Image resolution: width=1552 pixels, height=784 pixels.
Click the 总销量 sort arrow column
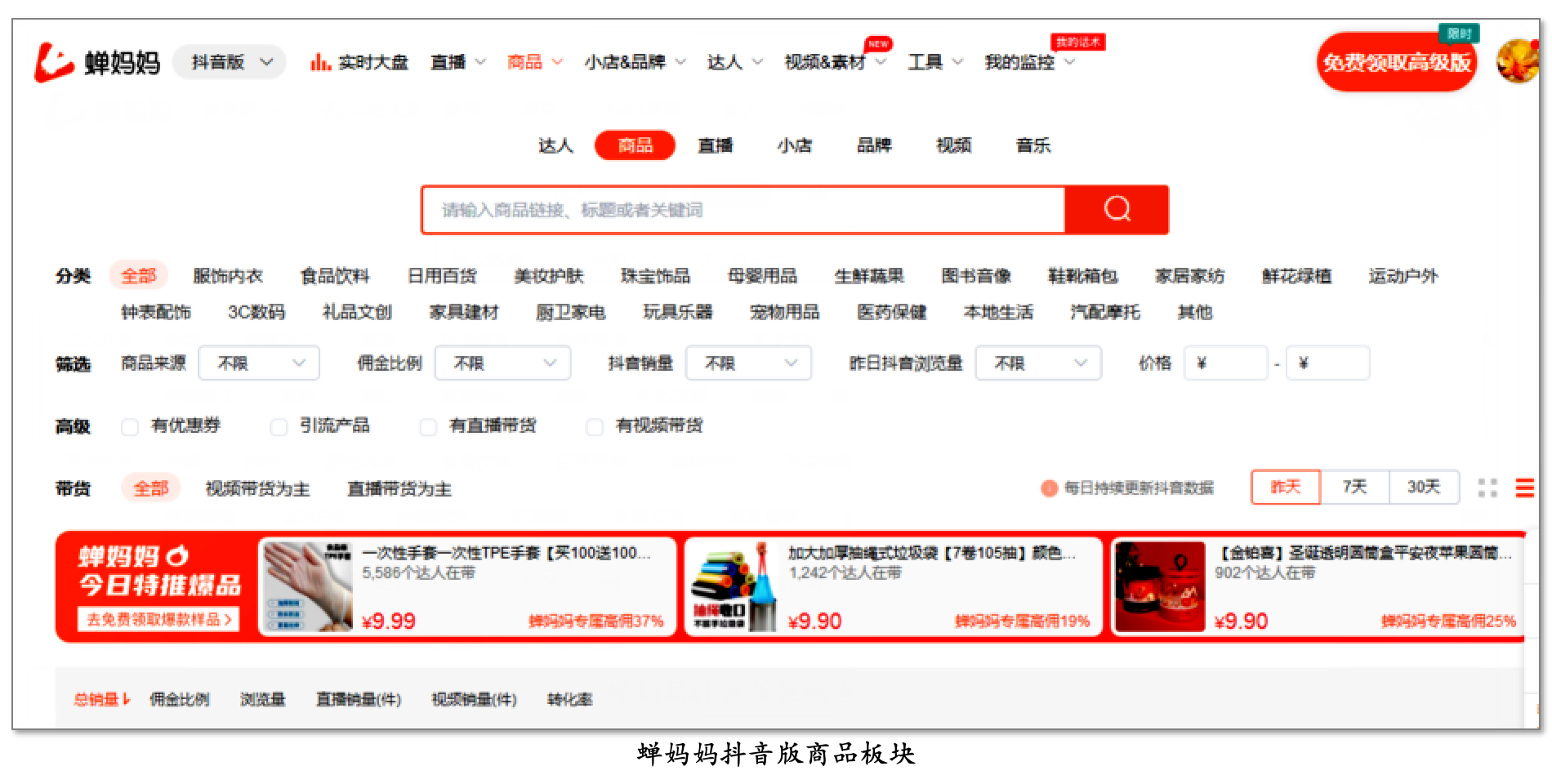(x=102, y=699)
